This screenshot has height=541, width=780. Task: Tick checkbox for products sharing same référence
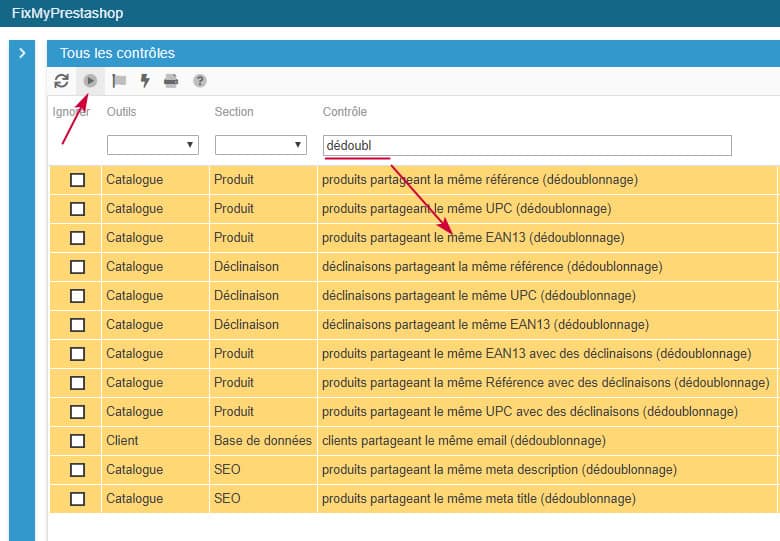point(77,180)
